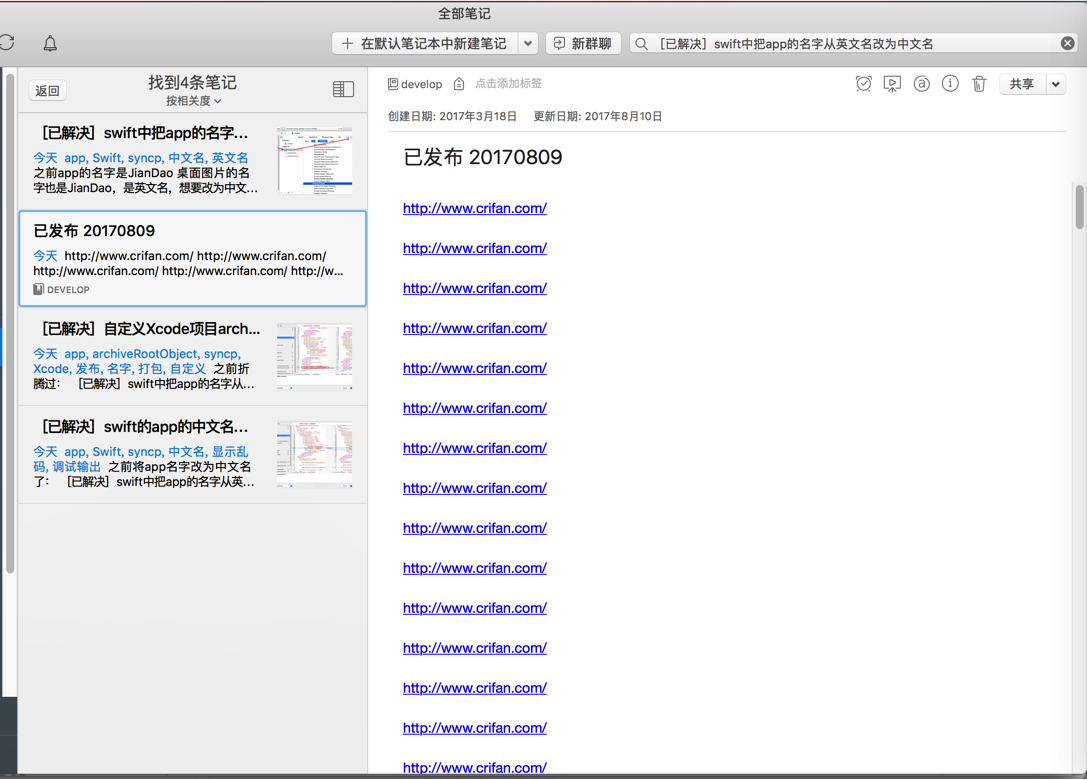Screen dimensions: 1087x780
Task: Open note [已解决] 自定义Xcode项目arch
Action: coord(193,357)
